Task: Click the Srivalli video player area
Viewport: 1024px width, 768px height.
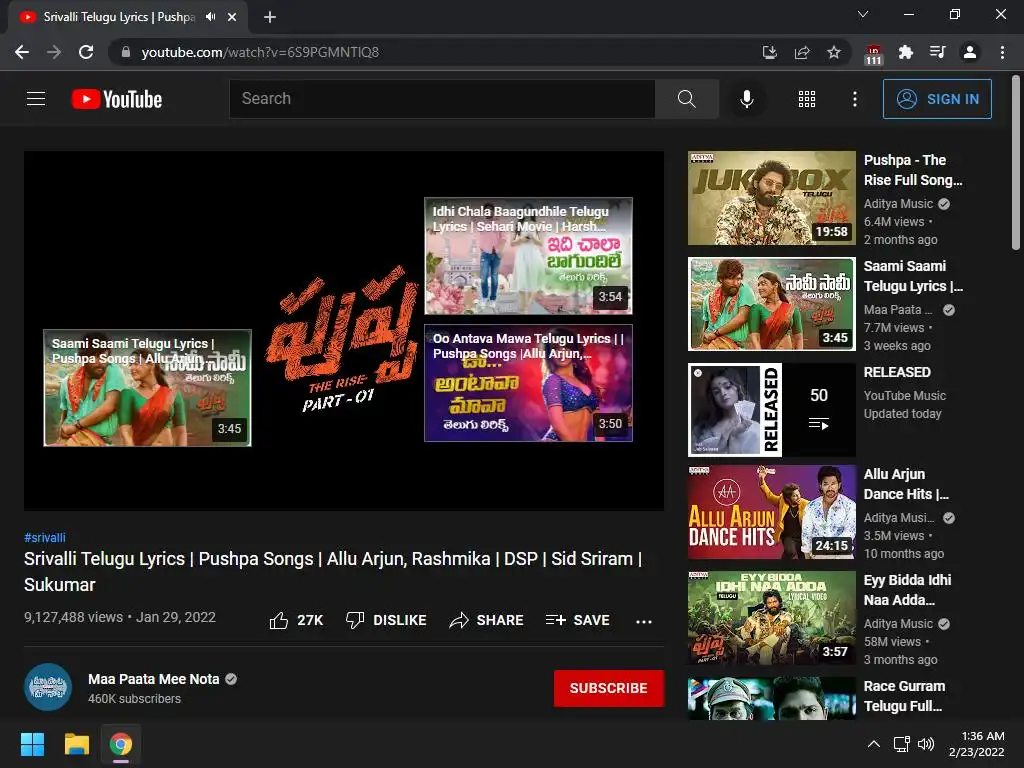Action: (344, 331)
